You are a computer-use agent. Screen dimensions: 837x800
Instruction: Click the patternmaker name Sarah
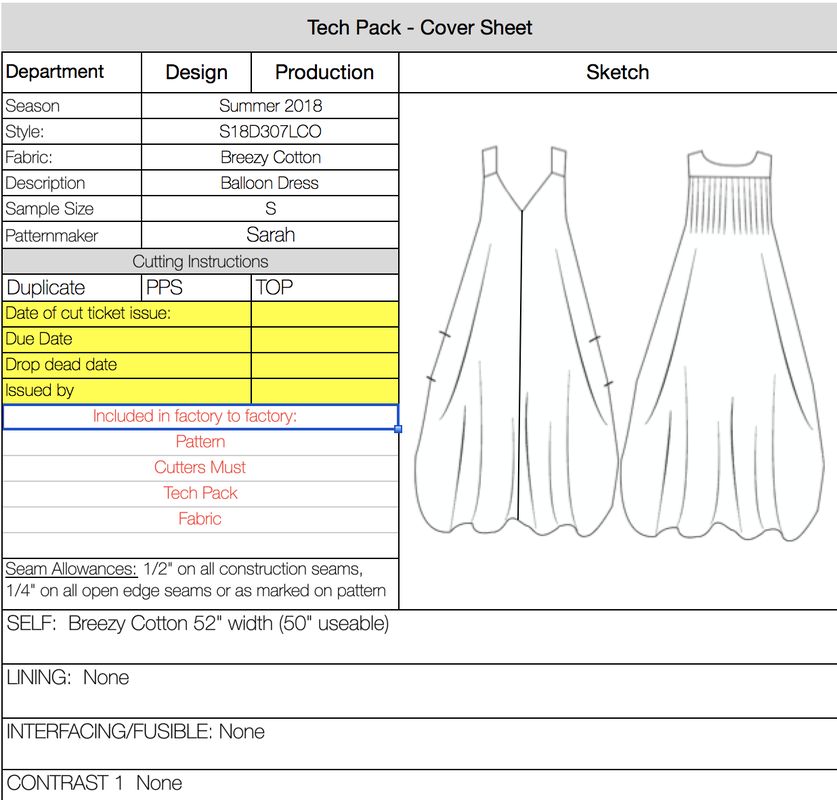click(270, 236)
